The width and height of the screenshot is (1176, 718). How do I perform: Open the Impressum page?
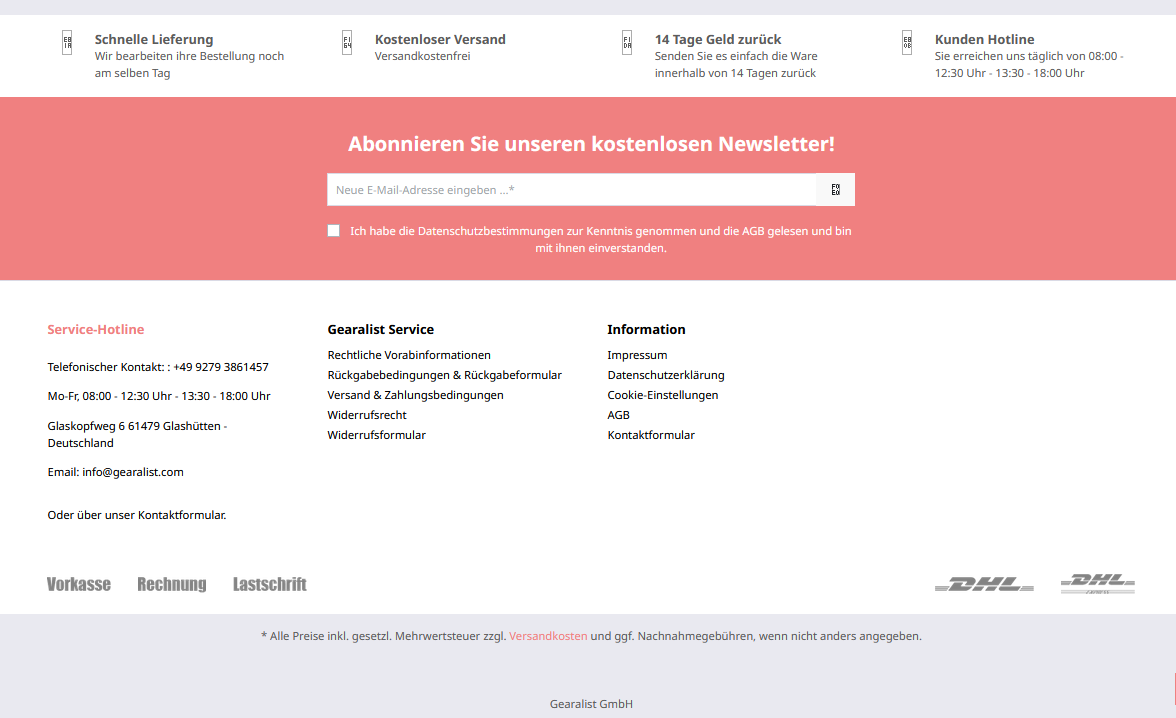(637, 355)
